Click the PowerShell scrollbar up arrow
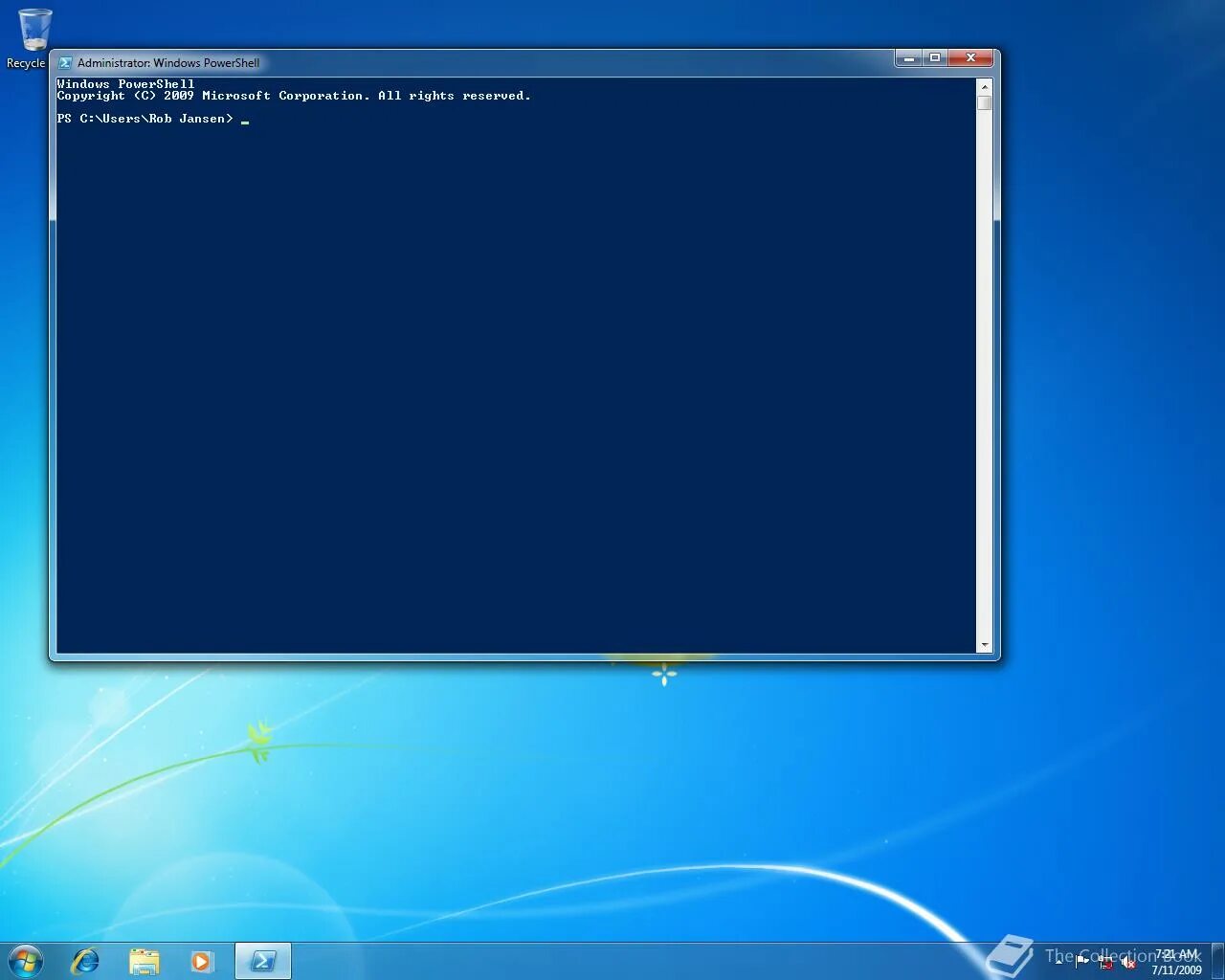The width and height of the screenshot is (1225, 980). coord(984,86)
